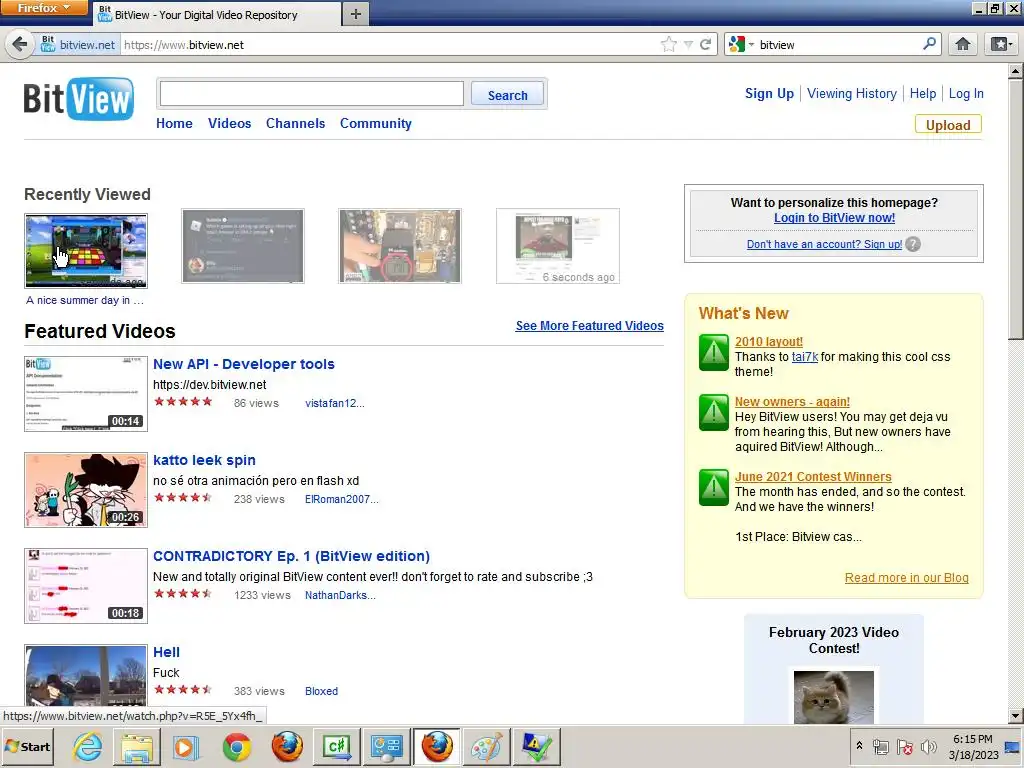Open tai7k user profile link
1024x768 pixels.
[x=805, y=357]
